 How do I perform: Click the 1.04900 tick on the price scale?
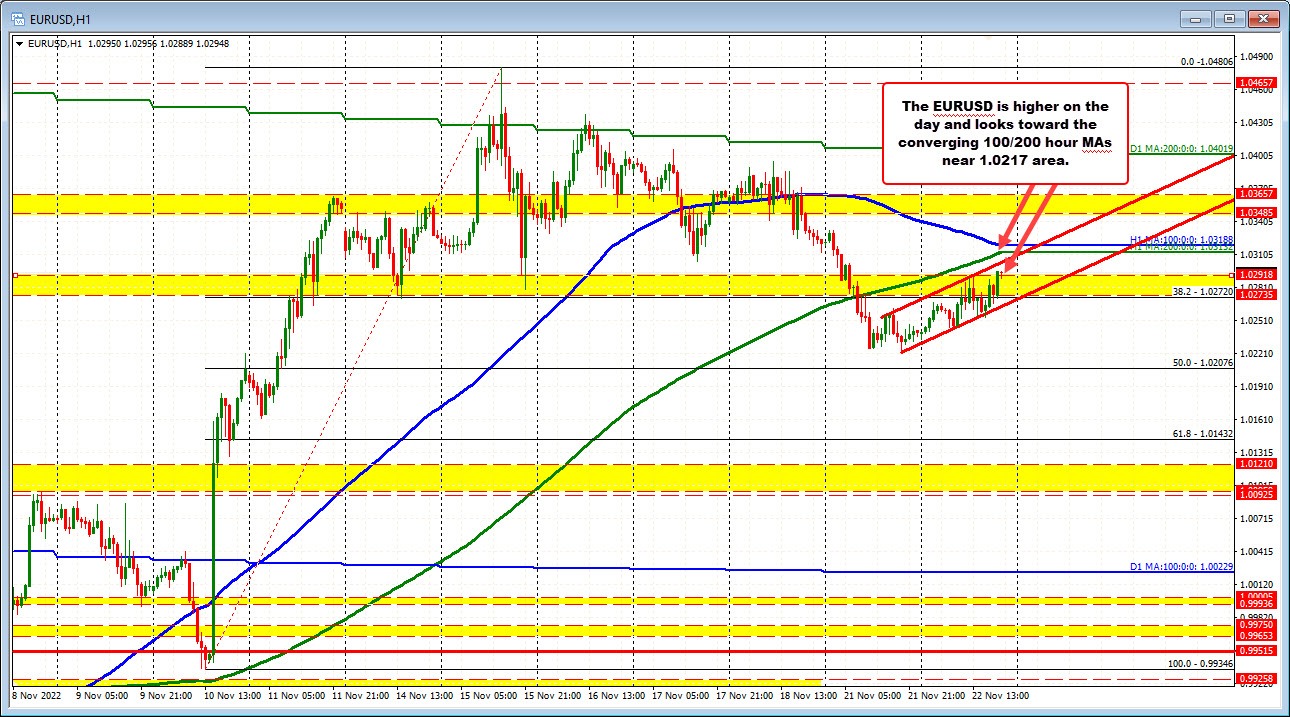(x=1255, y=57)
